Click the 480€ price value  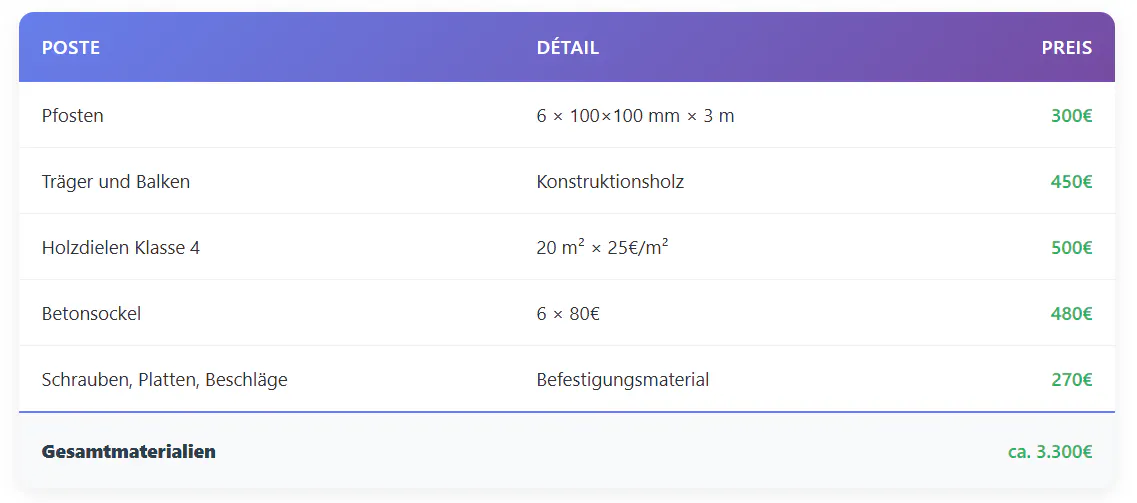pyautogui.click(x=1071, y=314)
